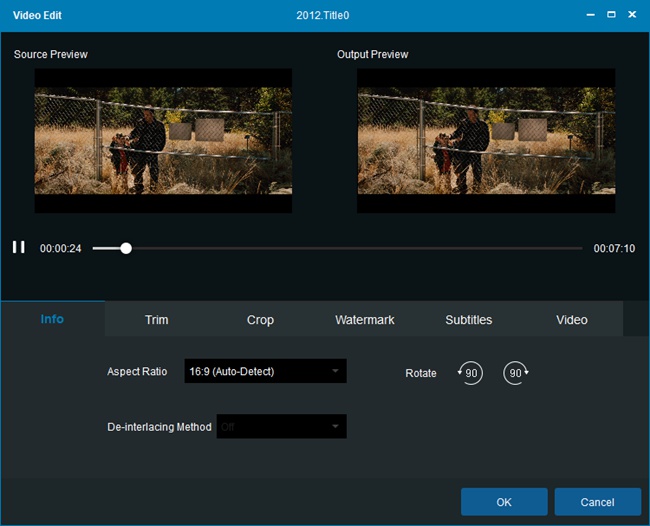Expand the Aspect Ratio dropdown
650x526 pixels.
click(265, 371)
